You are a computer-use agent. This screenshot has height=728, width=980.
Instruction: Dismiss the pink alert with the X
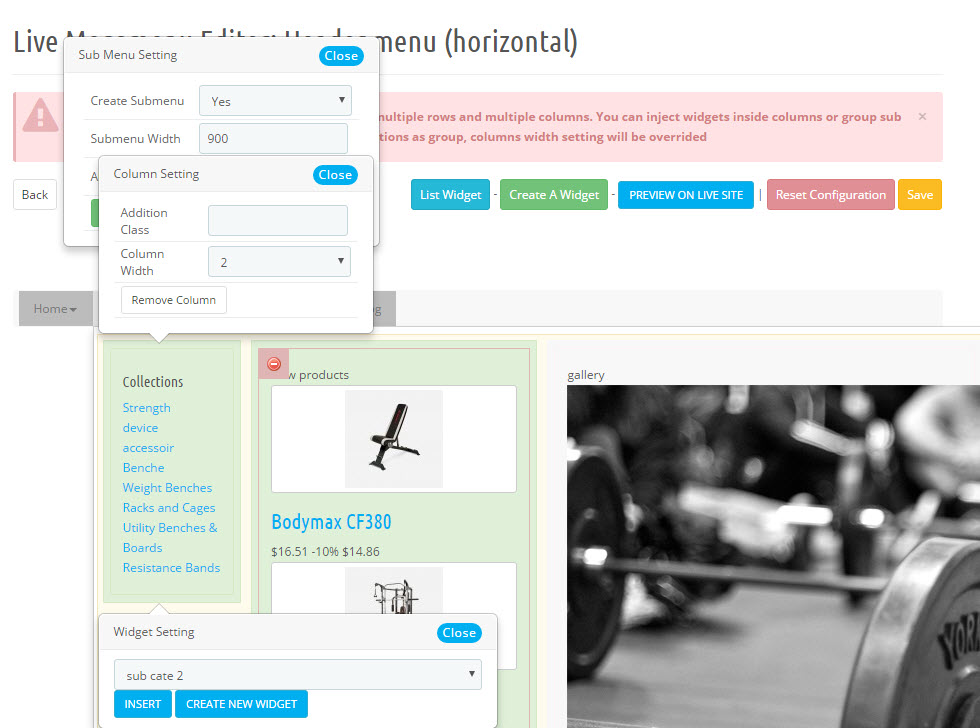tap(922, 116)
